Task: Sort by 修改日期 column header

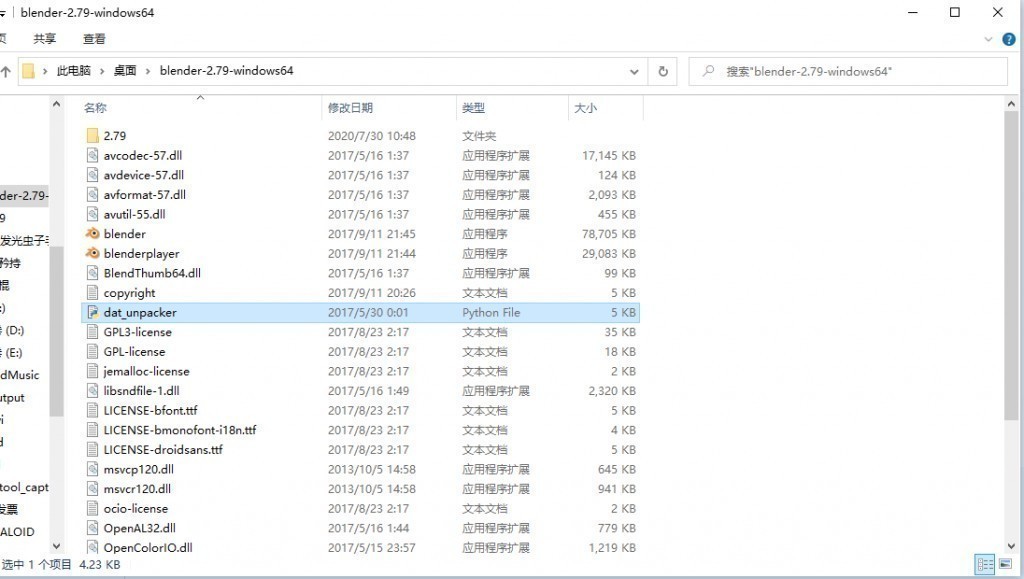Action: [x=350, y=108]
